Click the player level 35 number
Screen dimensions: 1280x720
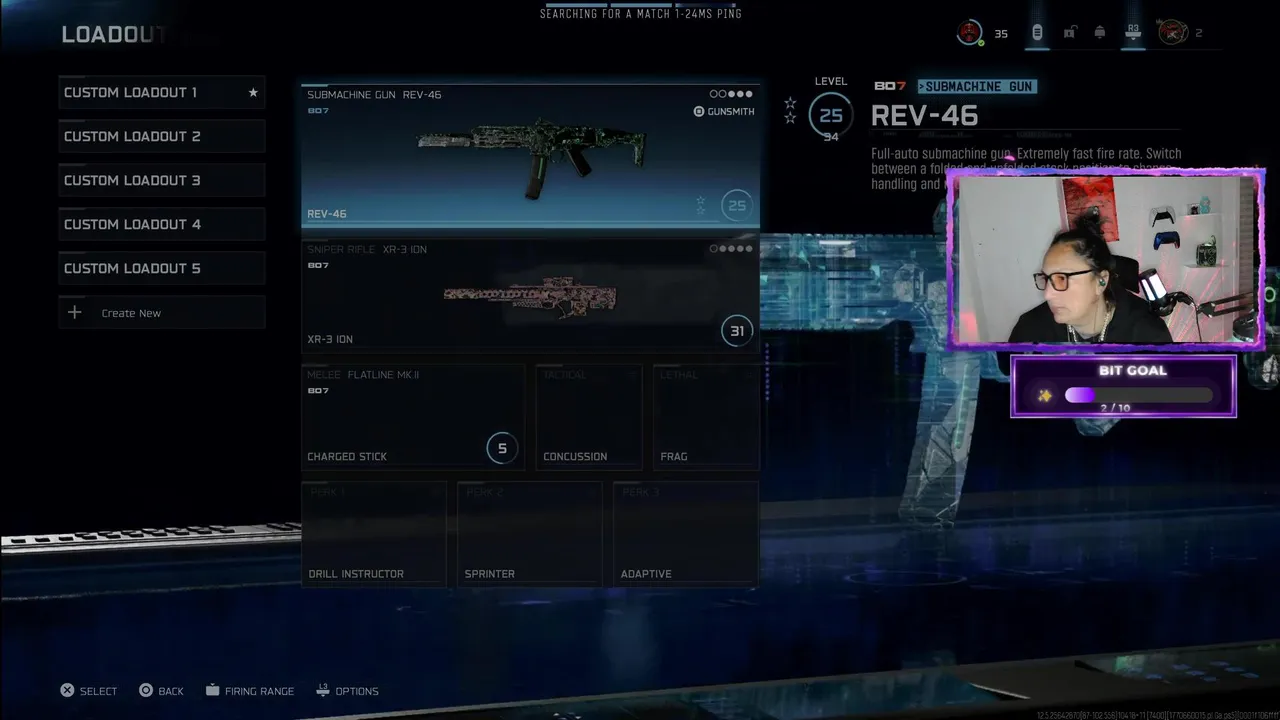coord(1001,34)
